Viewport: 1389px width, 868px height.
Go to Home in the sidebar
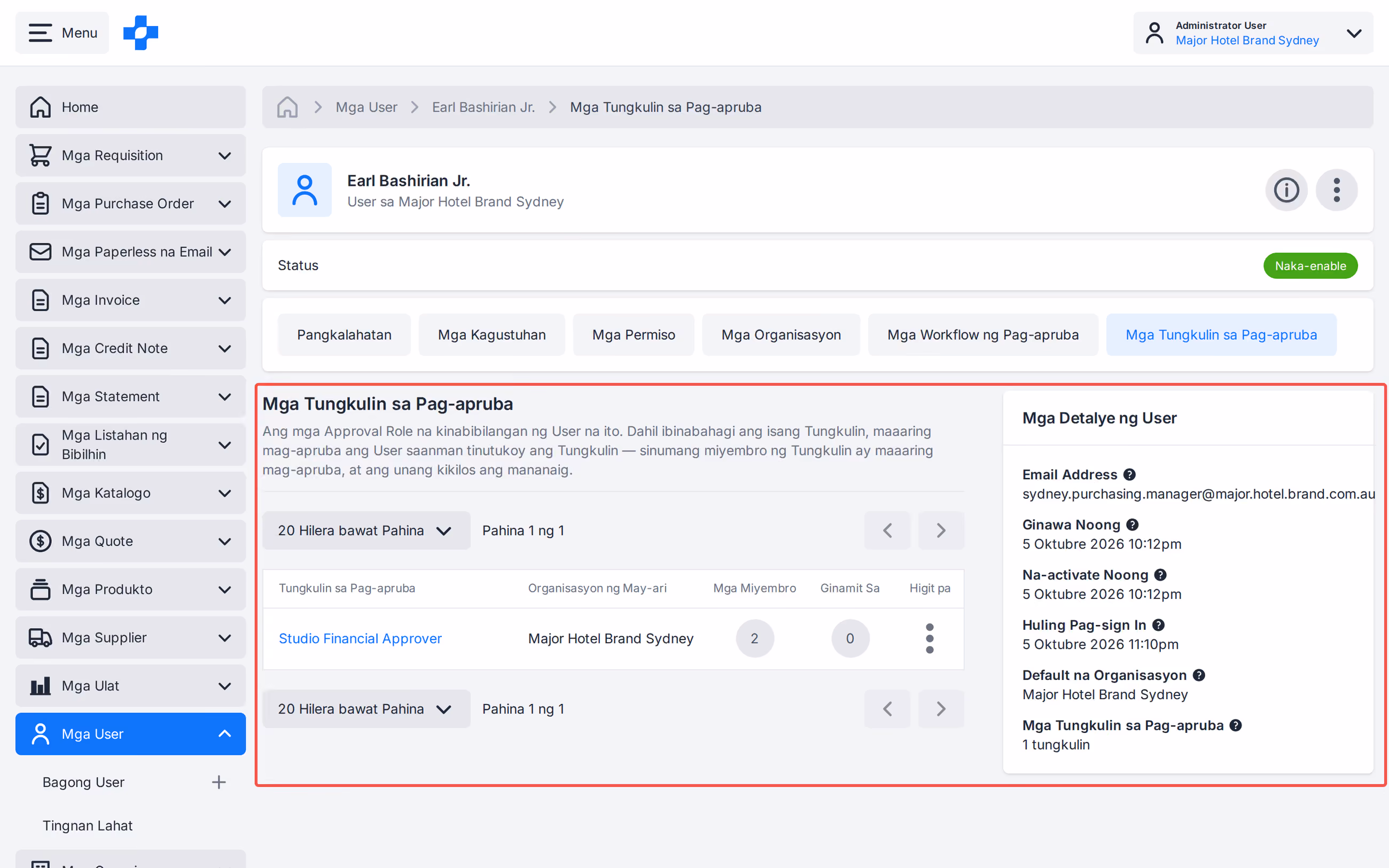130,107
